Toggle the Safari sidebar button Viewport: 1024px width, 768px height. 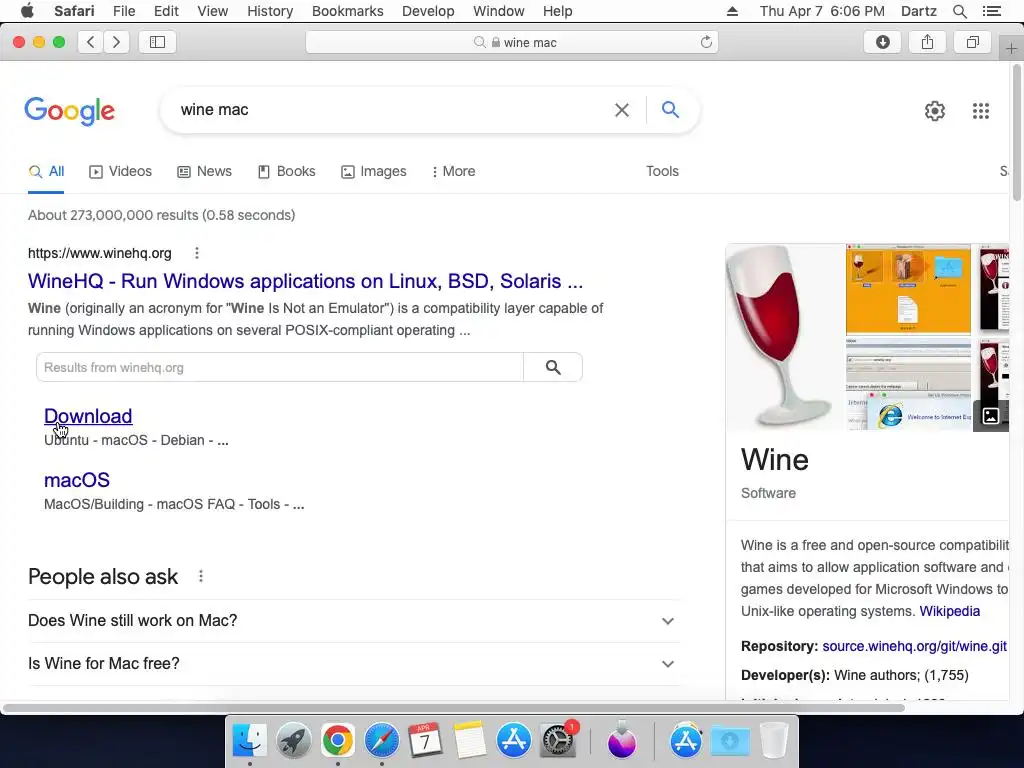click(157, 42)
